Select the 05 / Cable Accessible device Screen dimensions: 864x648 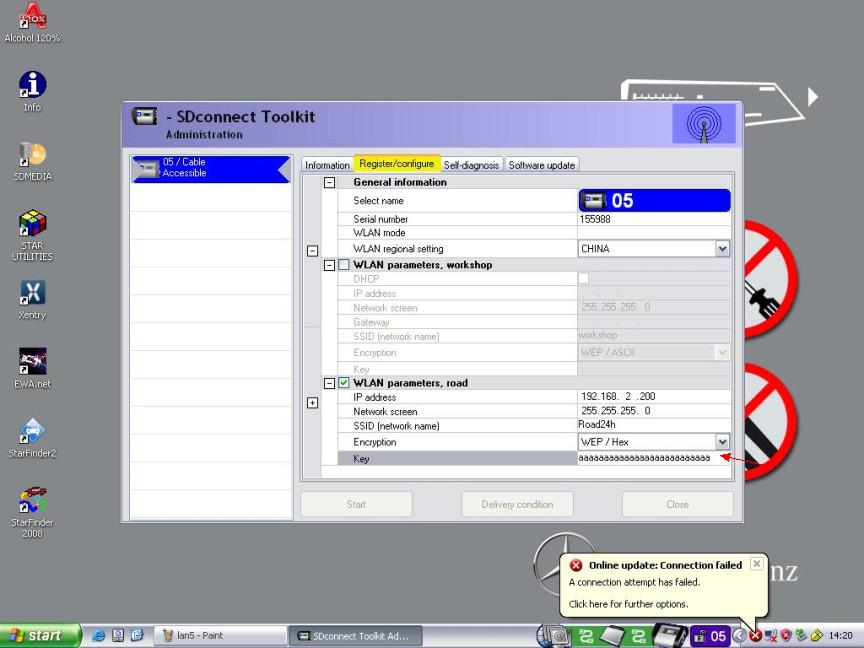[x=210, y=169]
